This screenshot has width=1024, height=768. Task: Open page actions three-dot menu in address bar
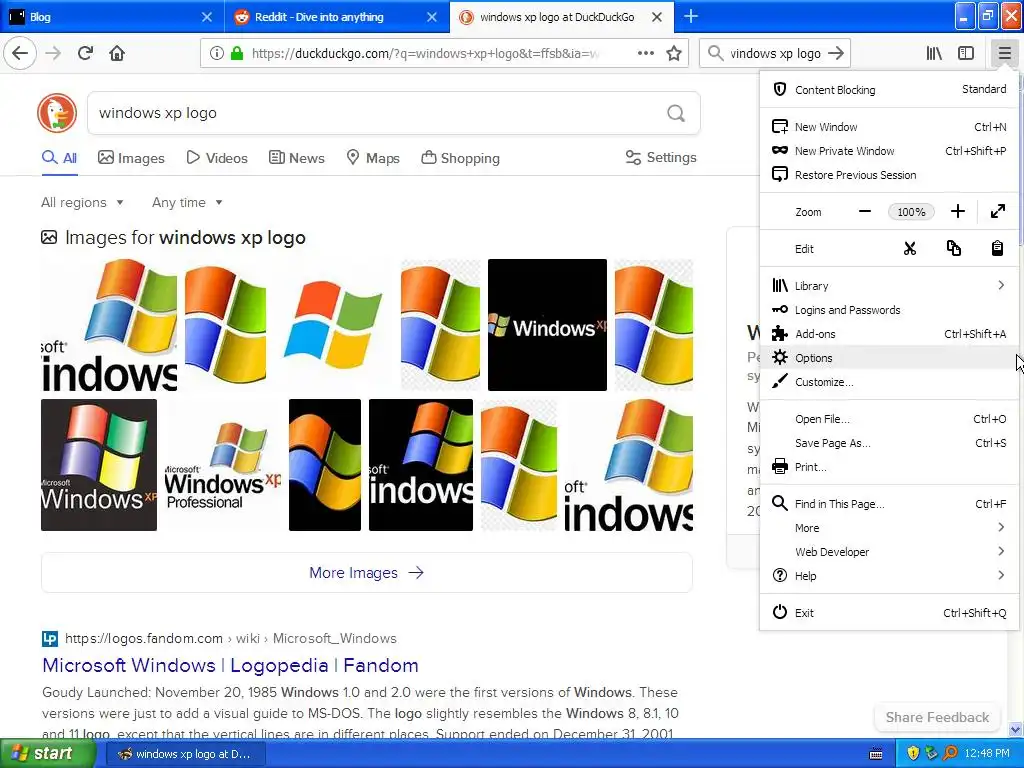tap(645, 54)
